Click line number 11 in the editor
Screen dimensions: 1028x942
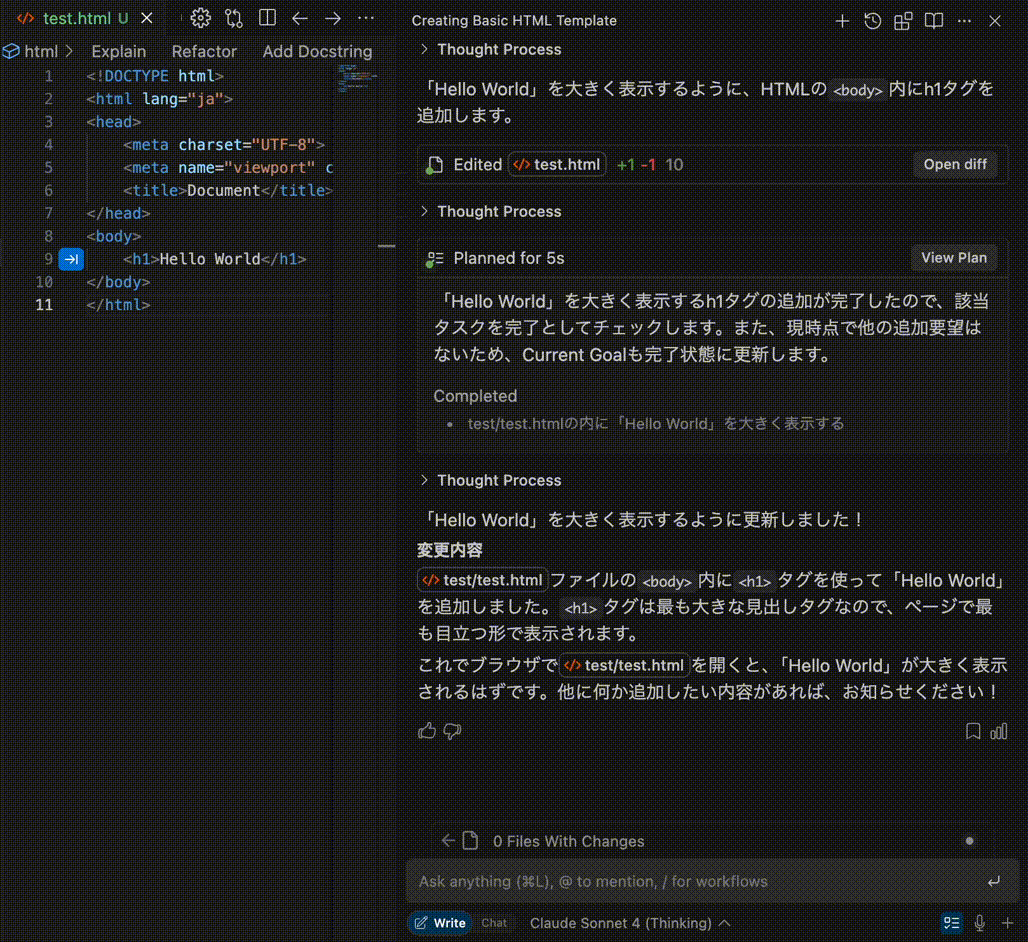tap(44, 305)
